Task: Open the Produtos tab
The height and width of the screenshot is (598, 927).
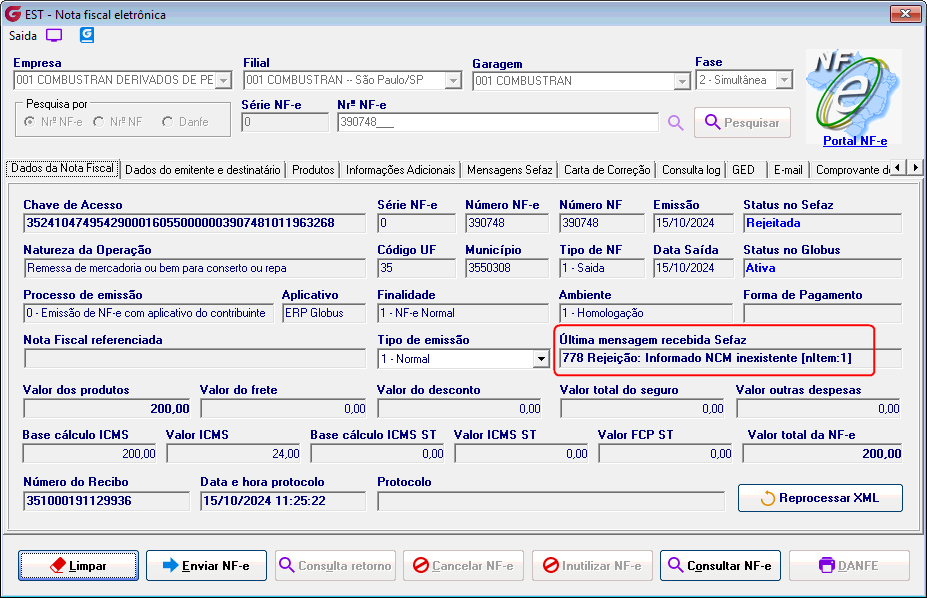Action: pos(313,170)
